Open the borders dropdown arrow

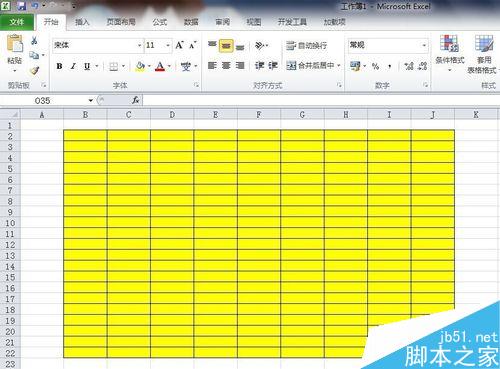click(x=123, y=66)
